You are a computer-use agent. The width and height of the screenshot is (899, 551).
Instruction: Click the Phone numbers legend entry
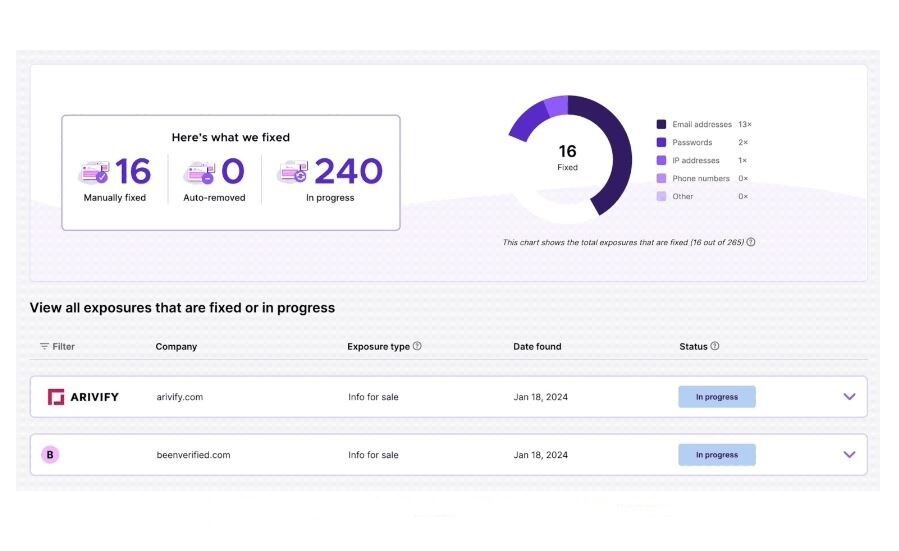(x=700, y=179)
